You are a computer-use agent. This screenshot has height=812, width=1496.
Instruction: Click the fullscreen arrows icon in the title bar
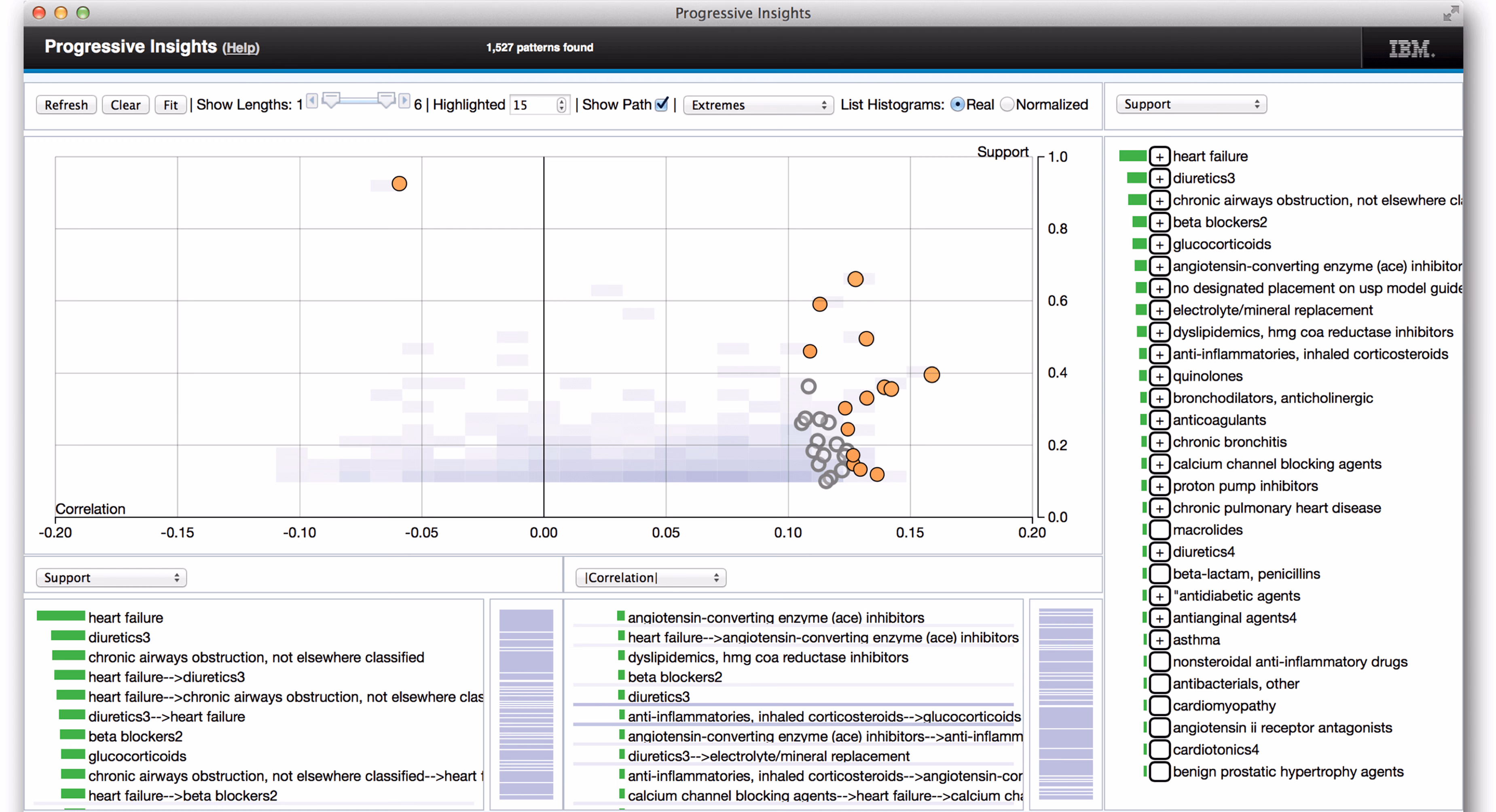click(x=1451, y=13)
